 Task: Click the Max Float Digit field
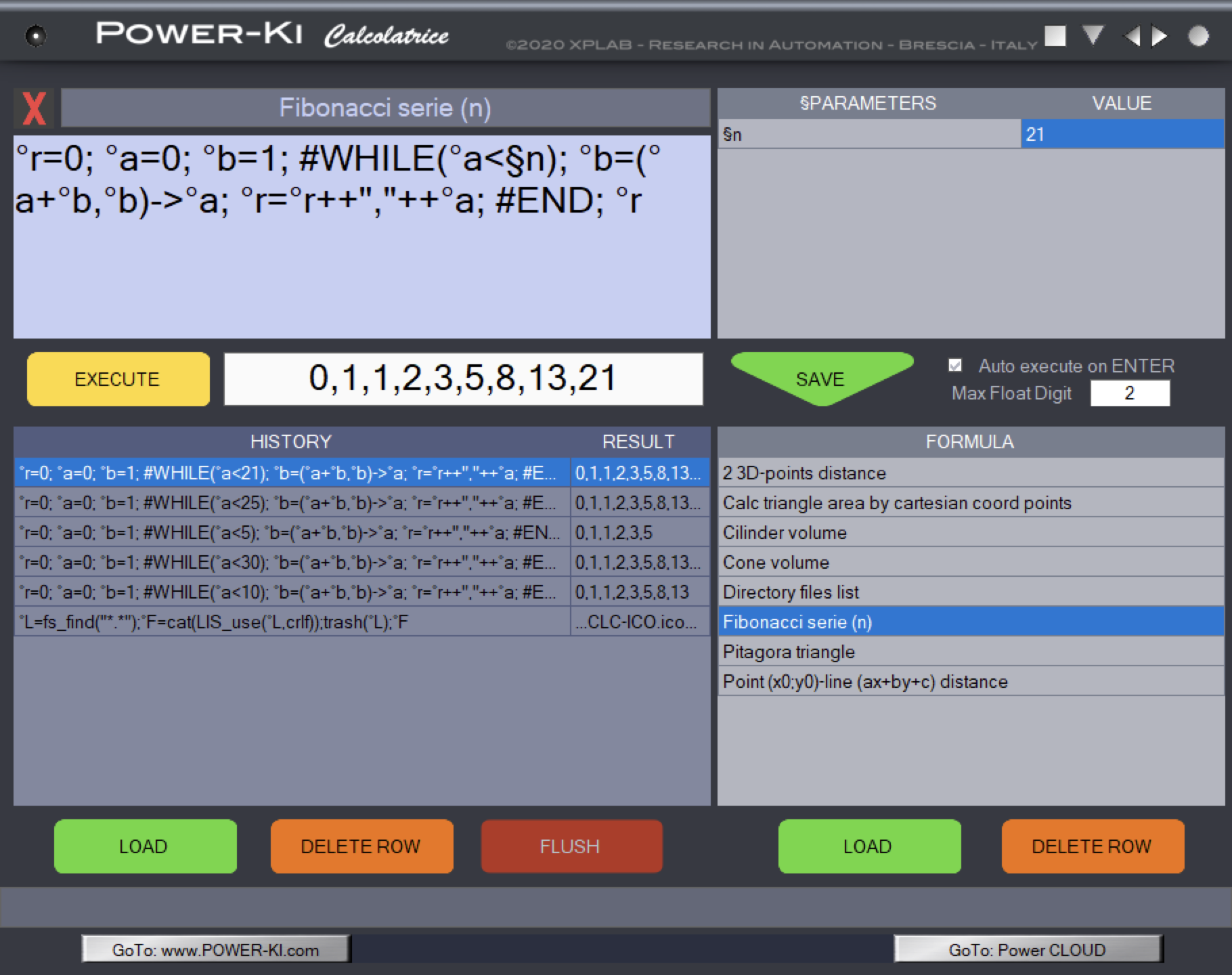tap(1130, 393)
